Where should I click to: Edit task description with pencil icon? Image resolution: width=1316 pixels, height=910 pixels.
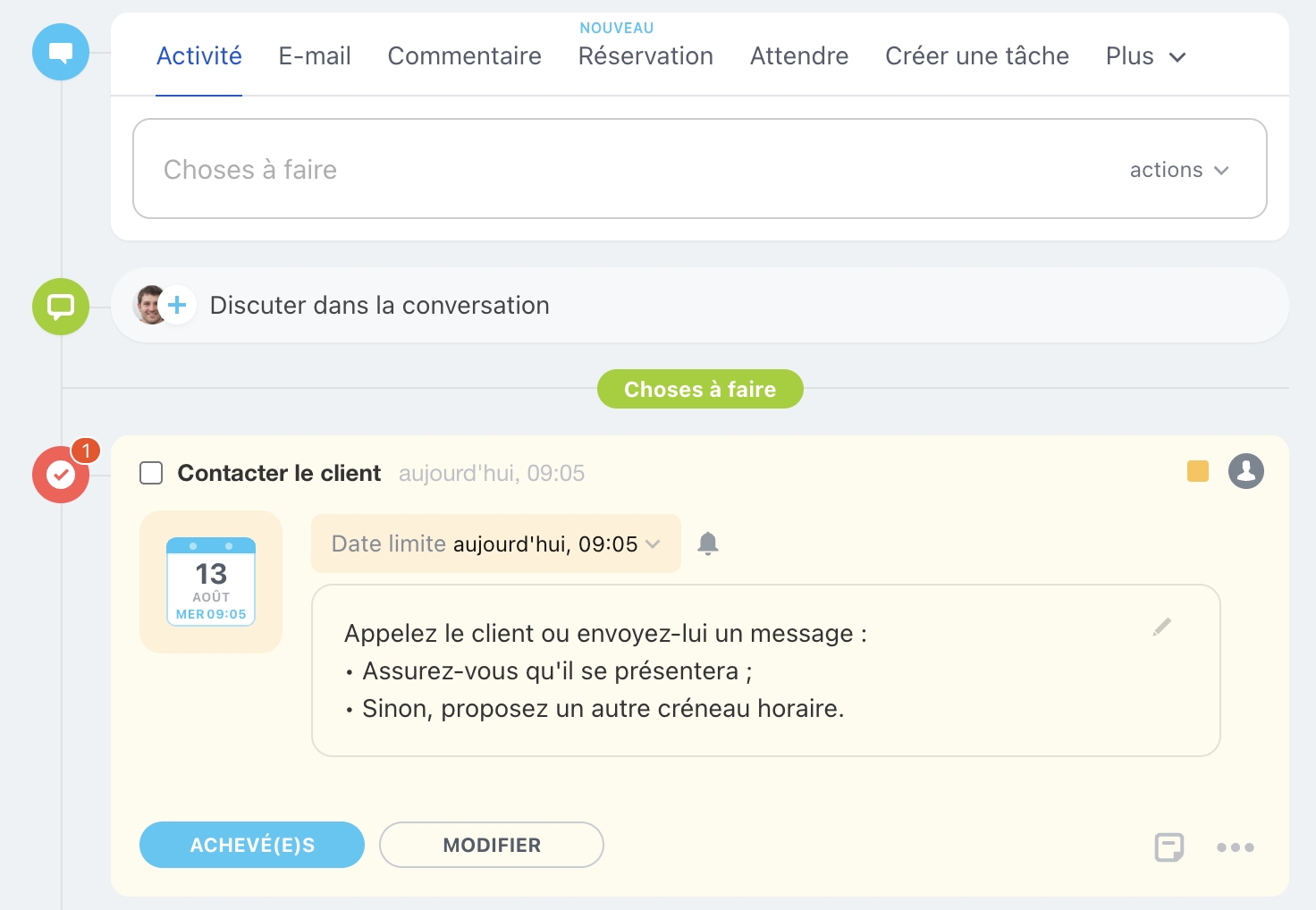[1161, 628]
